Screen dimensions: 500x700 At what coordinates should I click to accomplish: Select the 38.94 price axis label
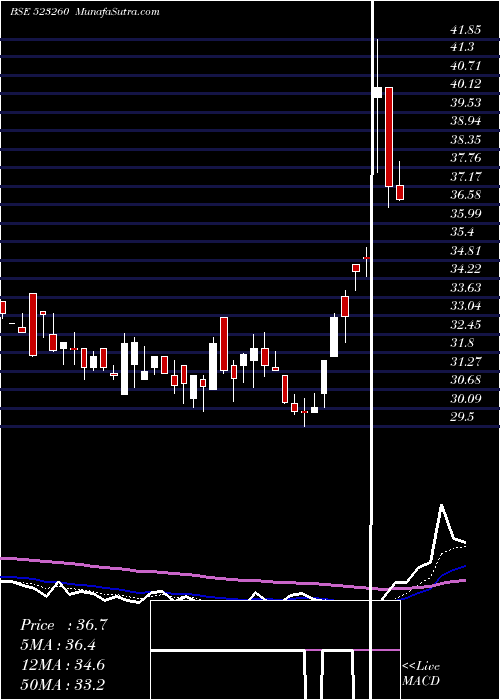click(x=466, y=121)
